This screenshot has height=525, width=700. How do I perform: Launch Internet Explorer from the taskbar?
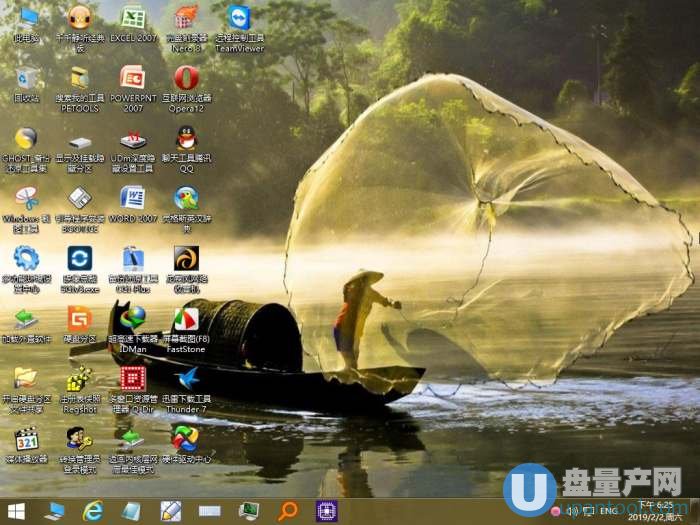pos(93,511)
